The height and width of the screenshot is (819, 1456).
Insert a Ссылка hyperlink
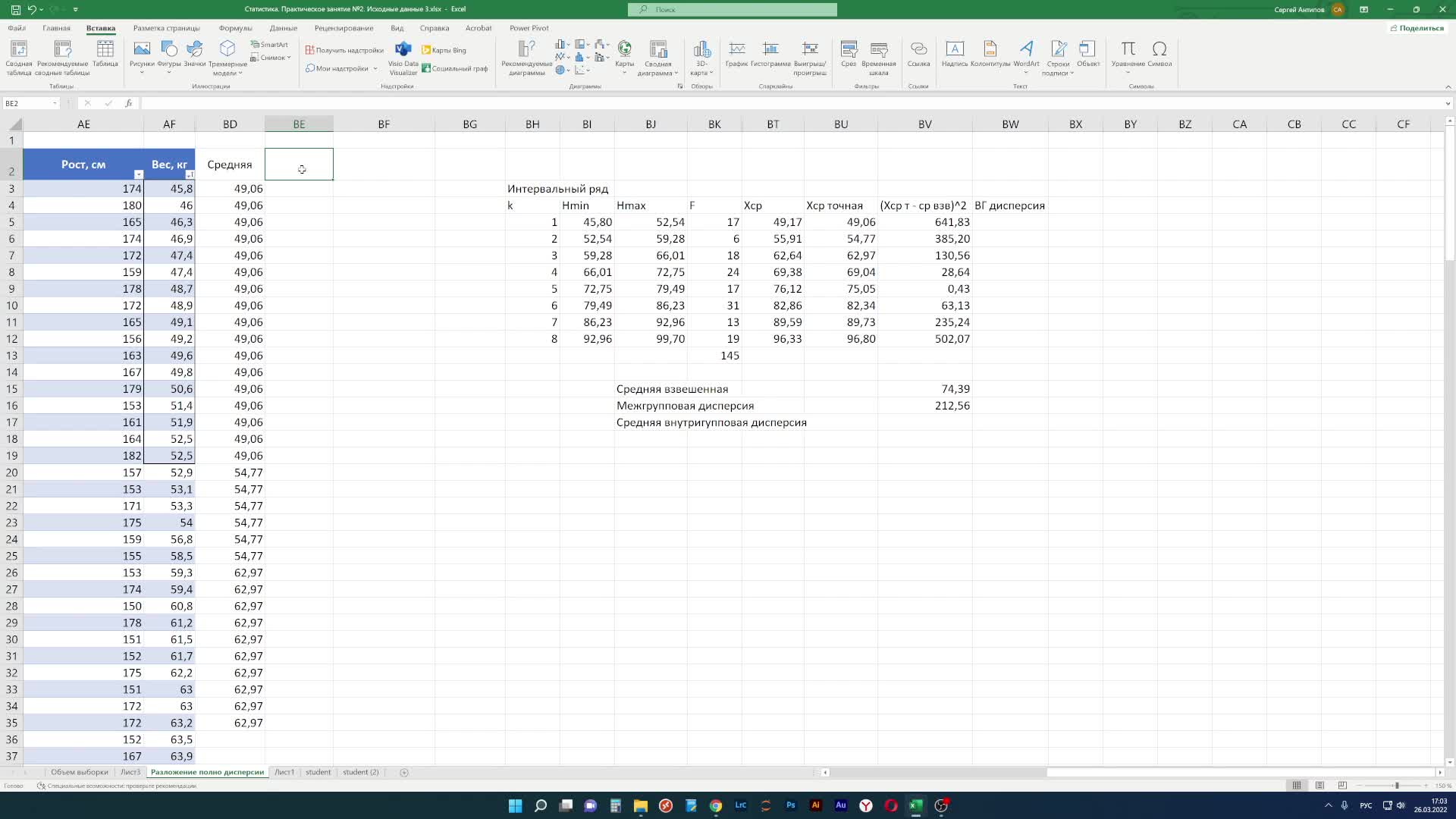coord(918,55)
